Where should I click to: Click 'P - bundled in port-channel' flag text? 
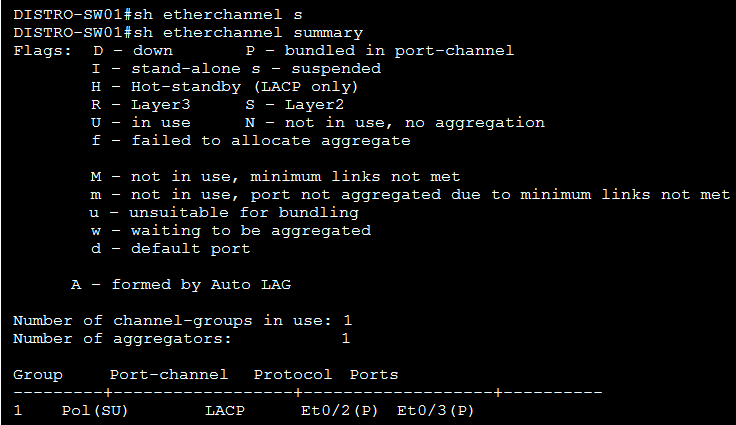(x=379, y=51)
